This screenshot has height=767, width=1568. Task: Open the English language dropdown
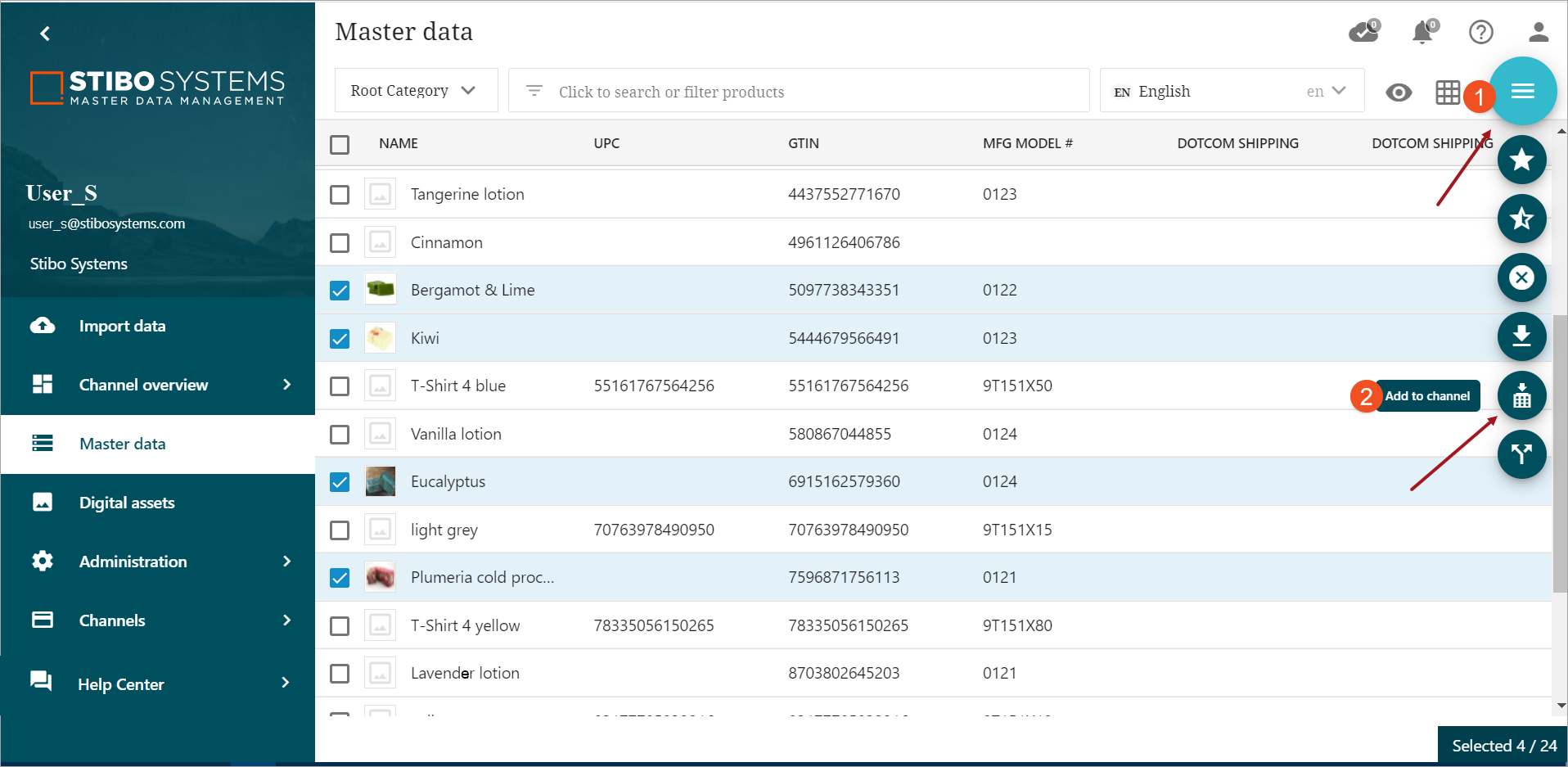1231,91
